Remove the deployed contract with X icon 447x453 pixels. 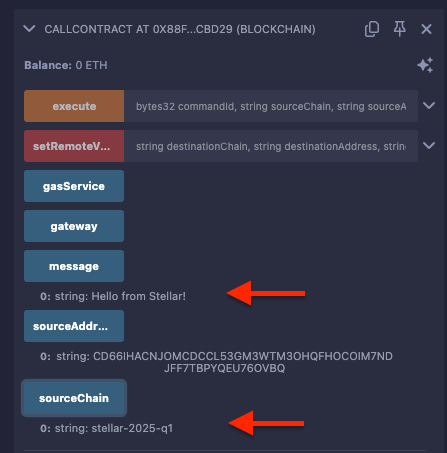point(426,29)
